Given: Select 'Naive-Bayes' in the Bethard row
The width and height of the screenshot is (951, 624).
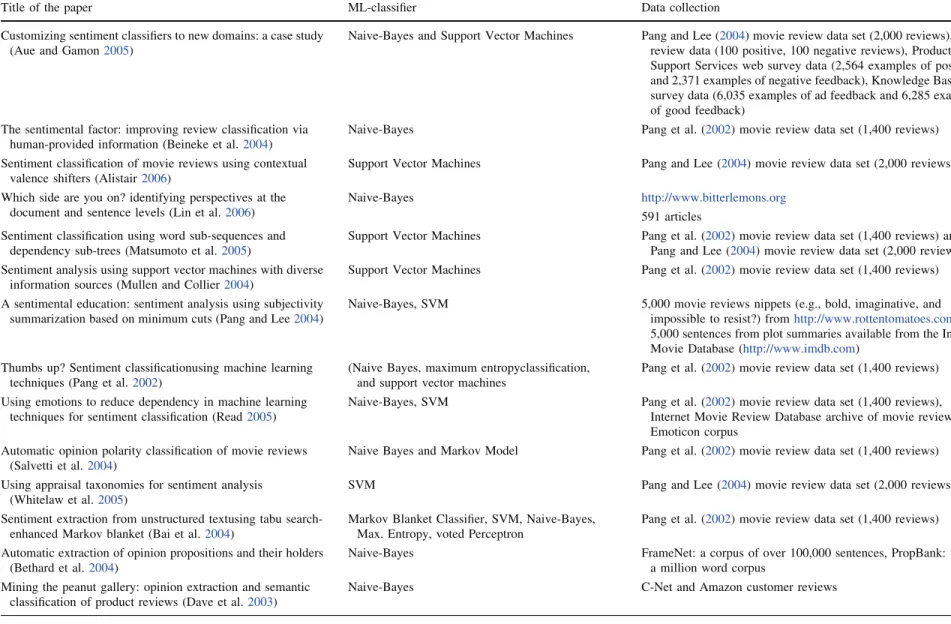Looking at the screenshot, I should tap(381, 554).
